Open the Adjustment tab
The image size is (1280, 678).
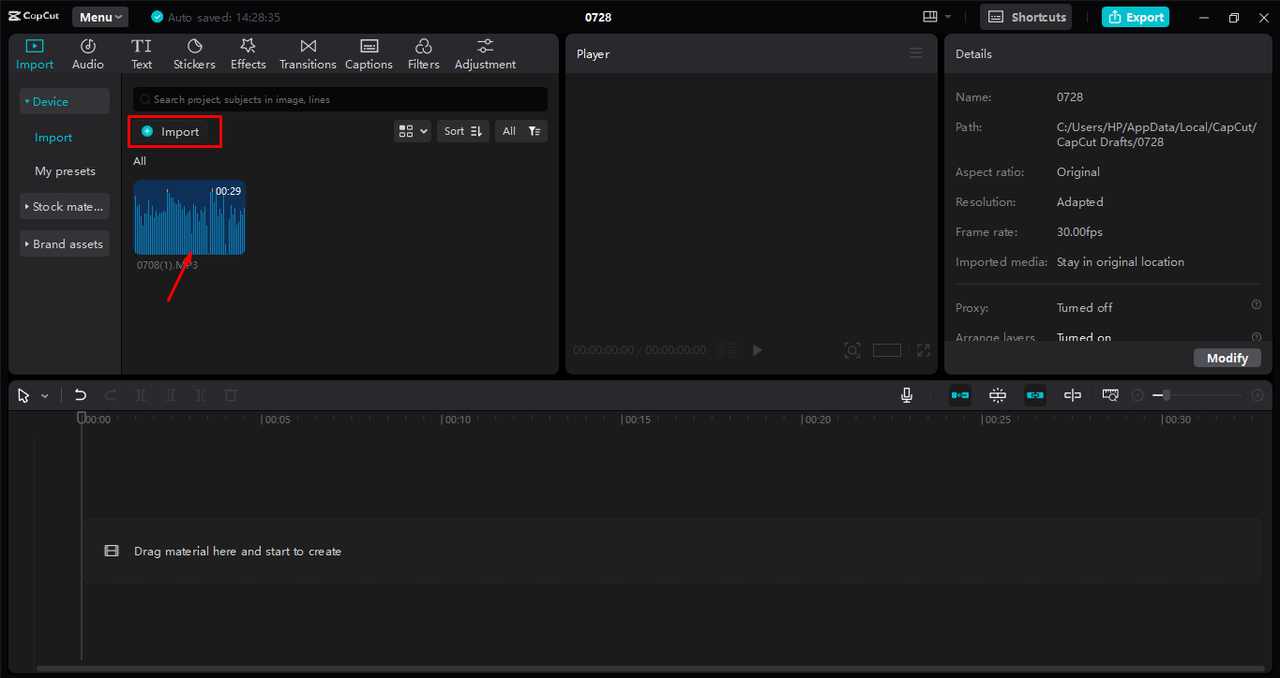coord(485,54)
